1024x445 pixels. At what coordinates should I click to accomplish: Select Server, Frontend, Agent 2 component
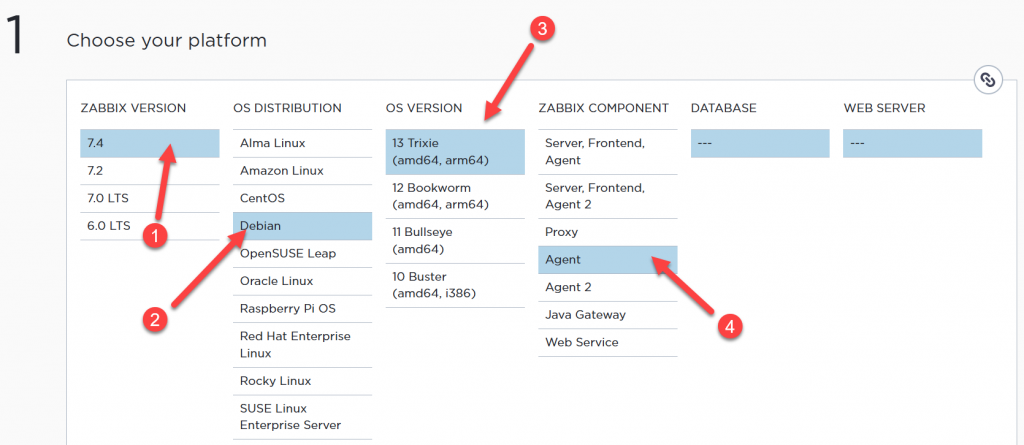607,196
